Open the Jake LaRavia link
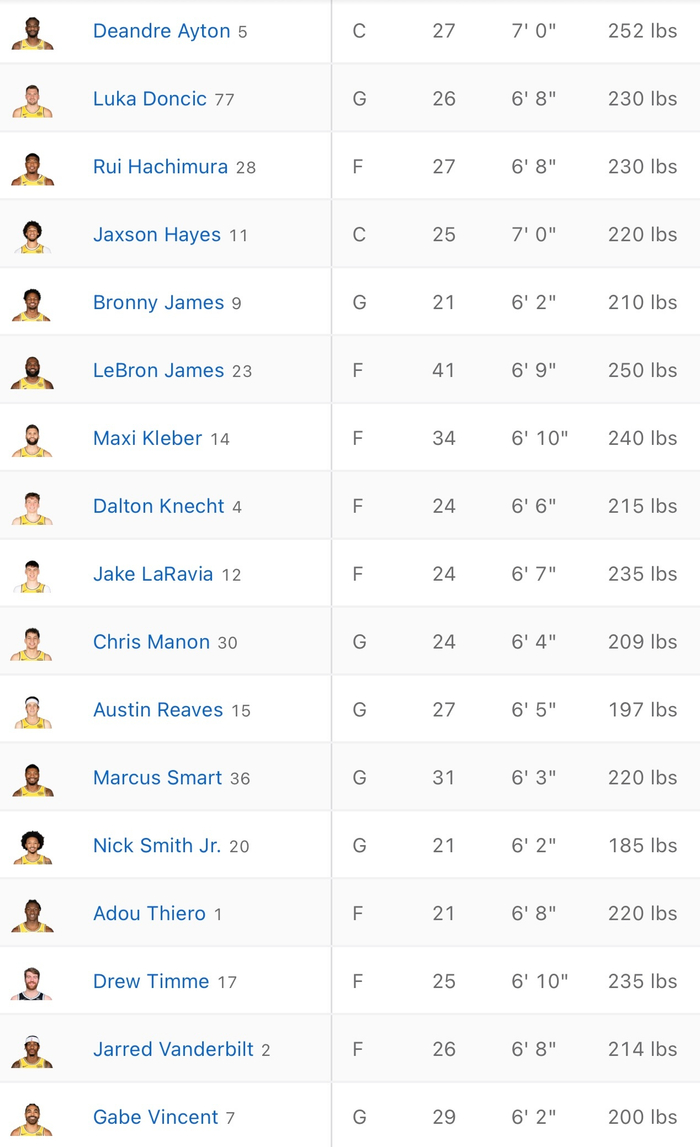 click(152, 575)
